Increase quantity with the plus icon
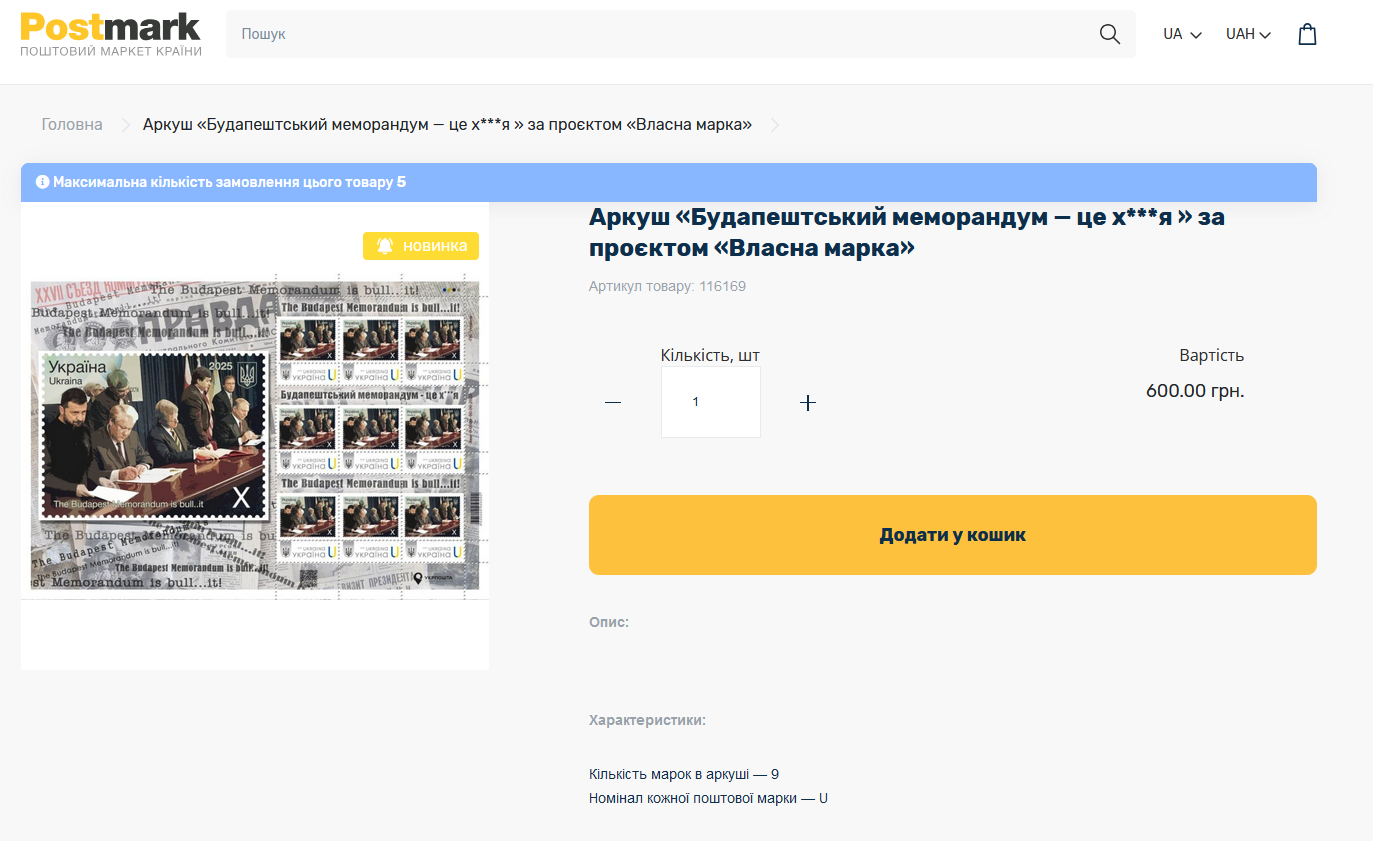The image size is (1373, 841). 808,402
